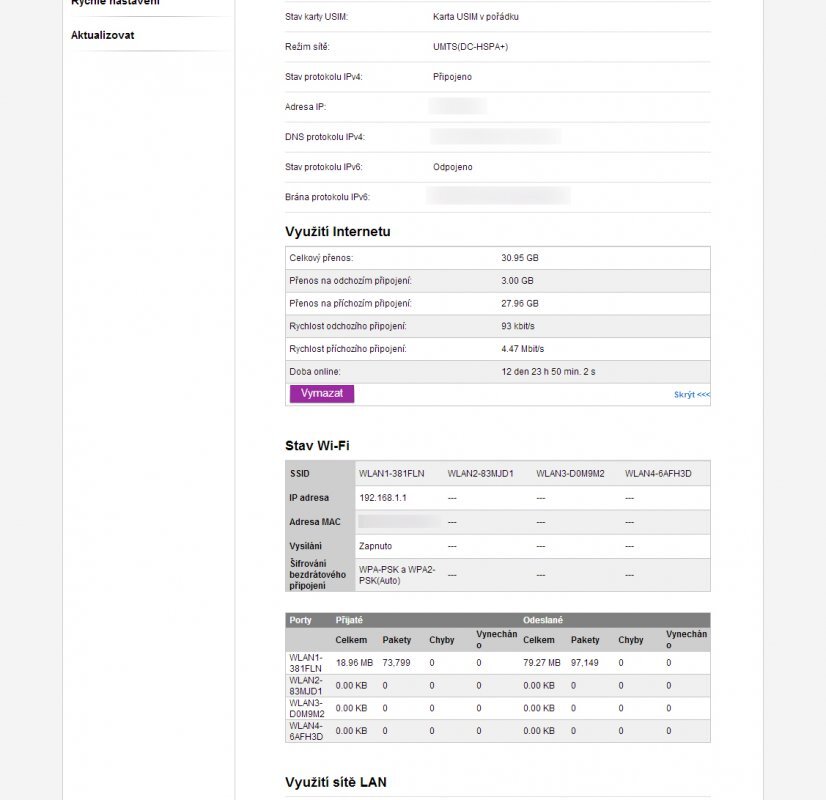Click the Přijaté header in the ports table
This screenshot has height=800, width=826.
[349, 620]
